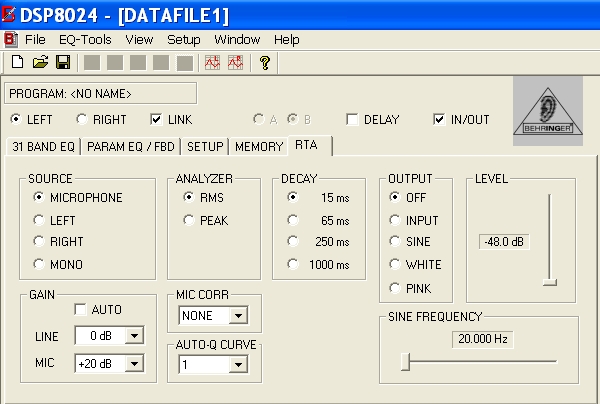This screenshot has width=600, height=404.
Task: Open the Help menu
Action: (287, 40)
